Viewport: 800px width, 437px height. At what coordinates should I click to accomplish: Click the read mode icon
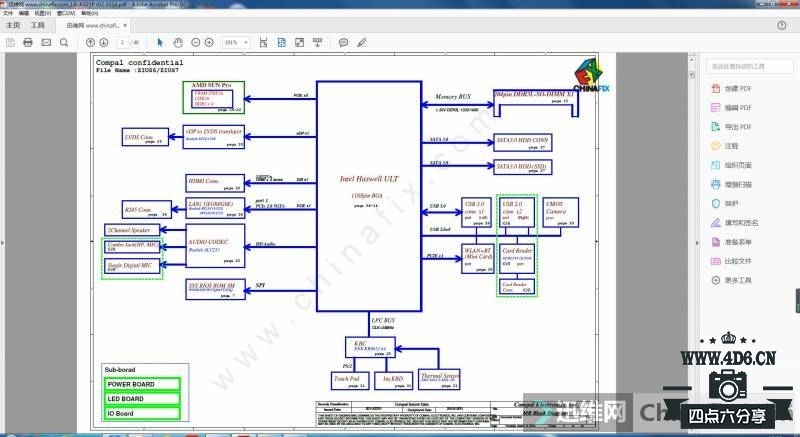coord(317,42)
